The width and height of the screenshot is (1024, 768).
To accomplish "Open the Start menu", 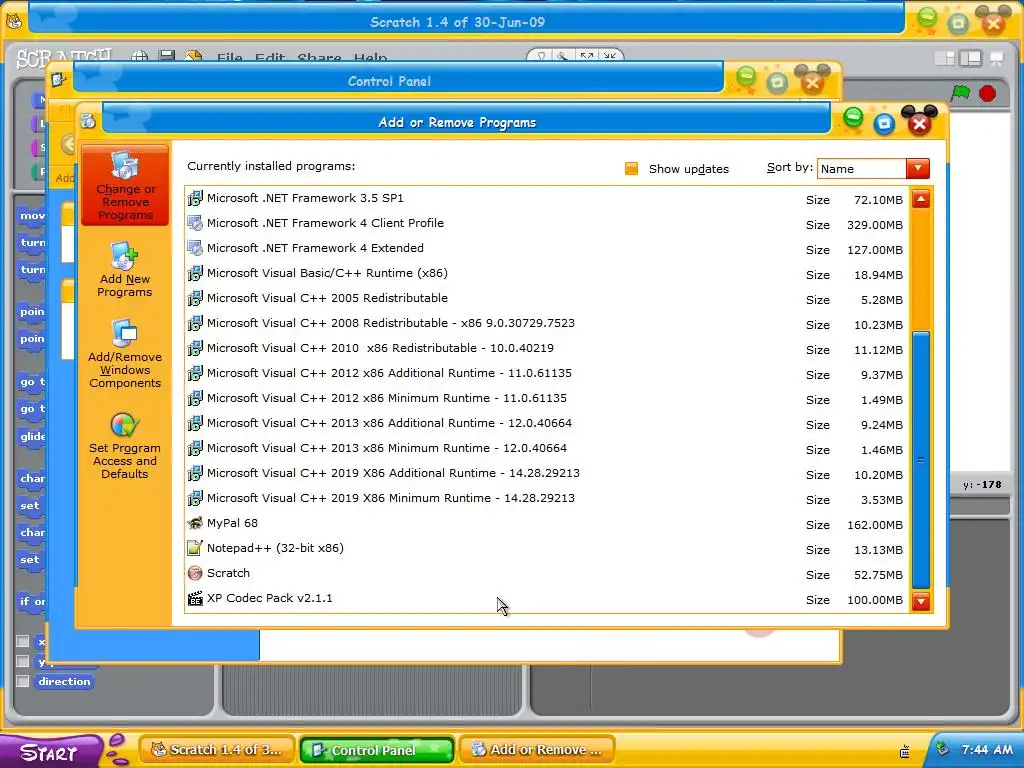I will point(51,751).
